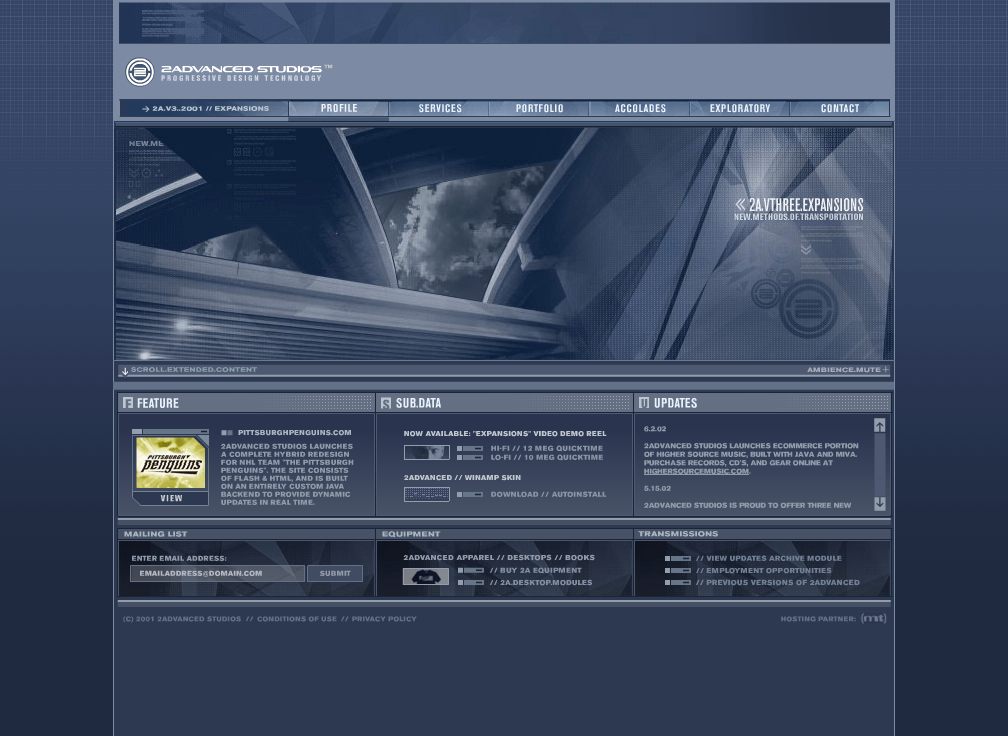This screenshot has height=736, width=1008.
Task: Click the 2Advanced Studios circular logo icon
Action: (x=140, y=72)
